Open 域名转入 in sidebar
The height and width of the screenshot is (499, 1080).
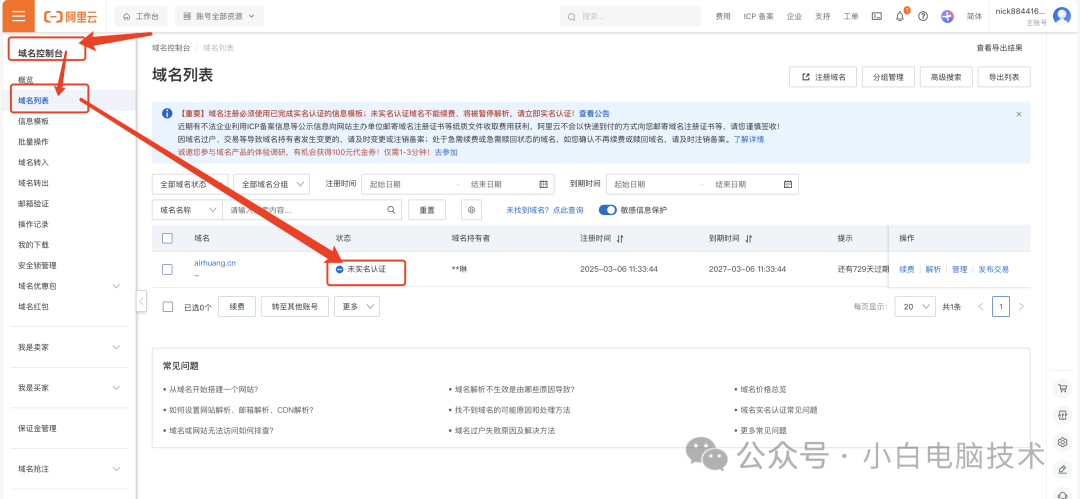[x=33, y=163]
